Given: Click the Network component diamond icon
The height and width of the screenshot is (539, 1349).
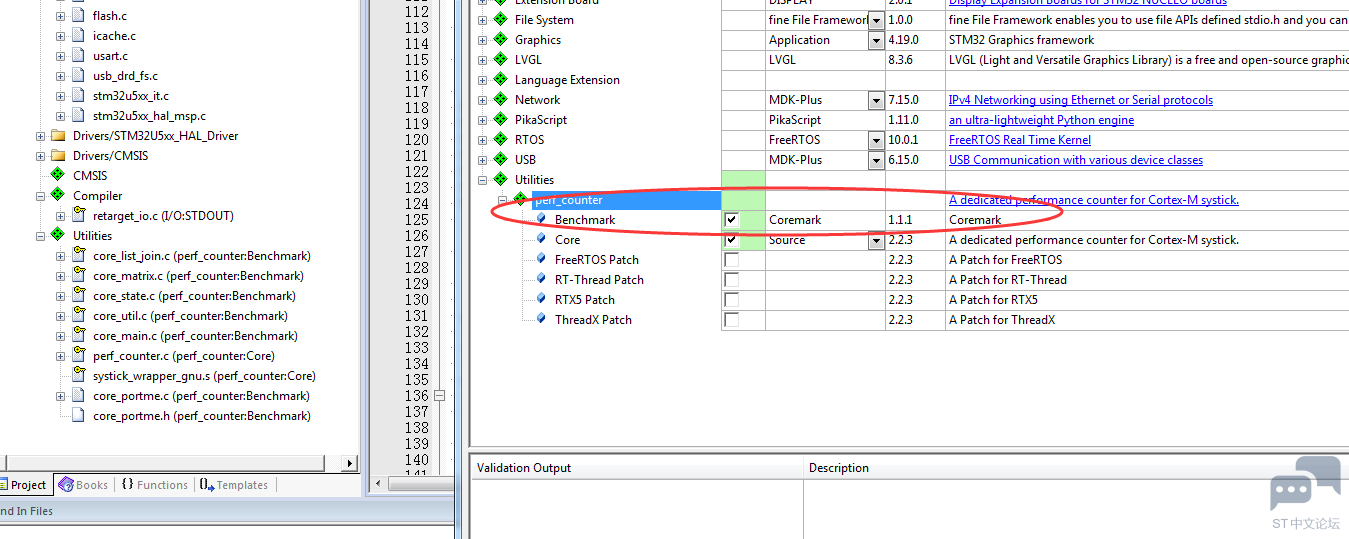Looking at the screenshot, I should point(500,100).
